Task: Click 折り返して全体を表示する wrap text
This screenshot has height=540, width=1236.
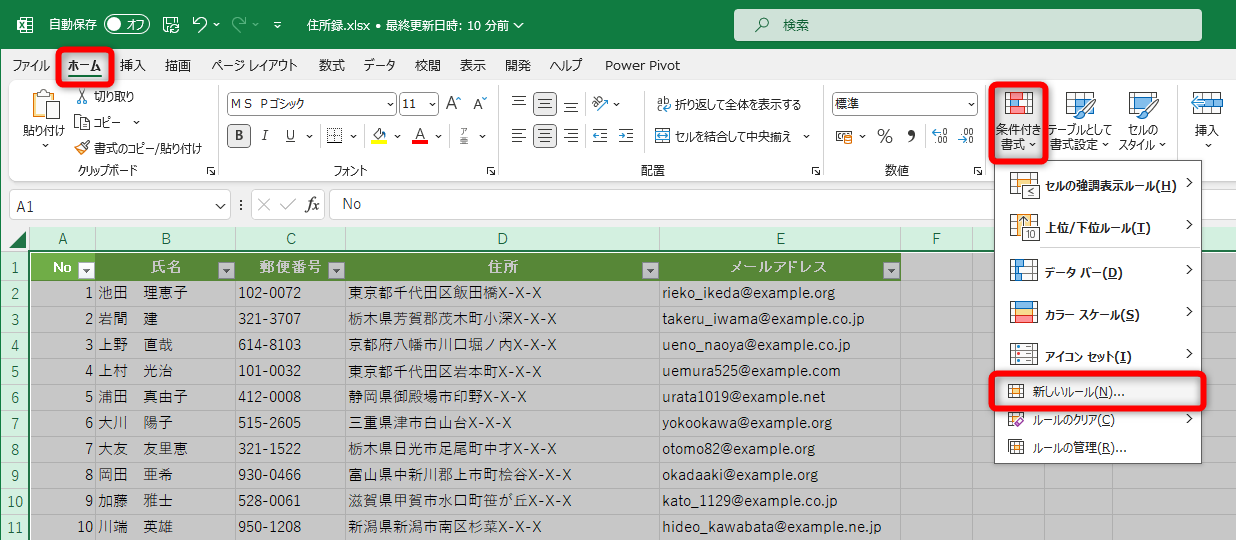Action: pos(729,104)
